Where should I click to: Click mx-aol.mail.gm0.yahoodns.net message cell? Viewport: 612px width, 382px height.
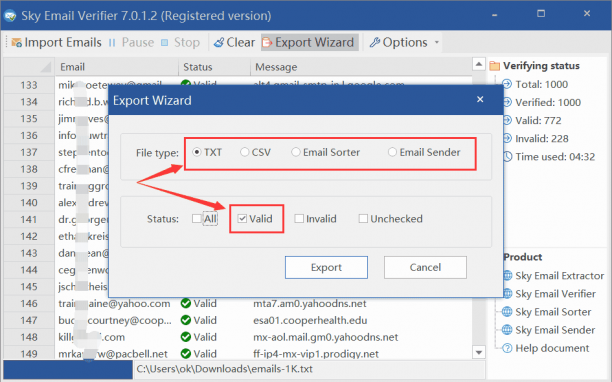pyautogui.click(x=326, y=337)
